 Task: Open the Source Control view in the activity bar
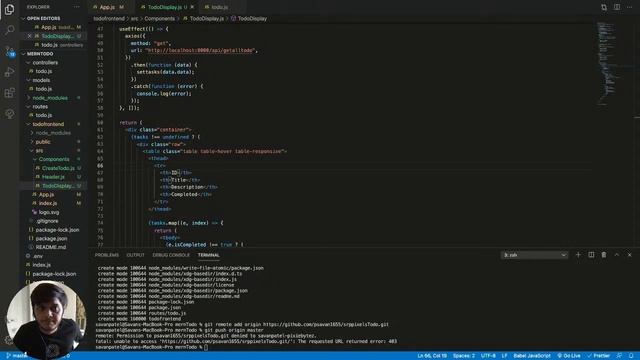[x=9, y=51]
